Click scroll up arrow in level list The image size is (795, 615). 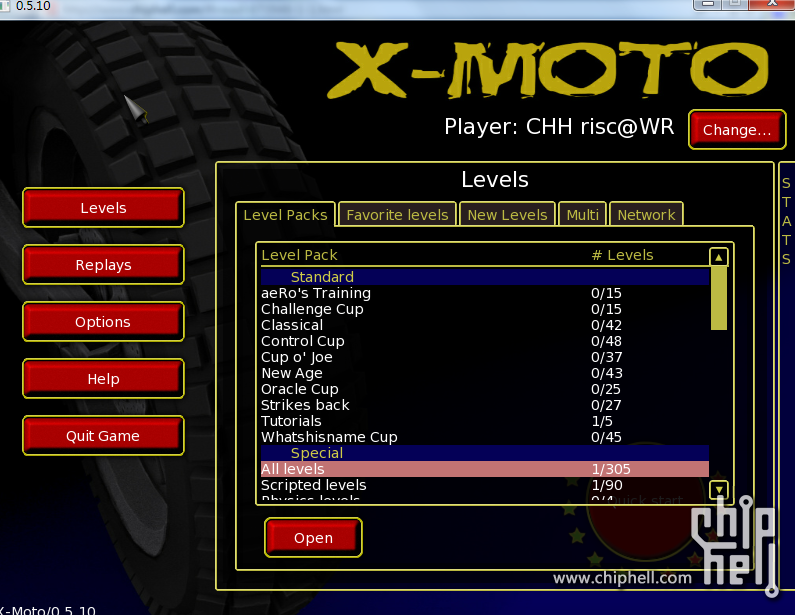(718, 257)
